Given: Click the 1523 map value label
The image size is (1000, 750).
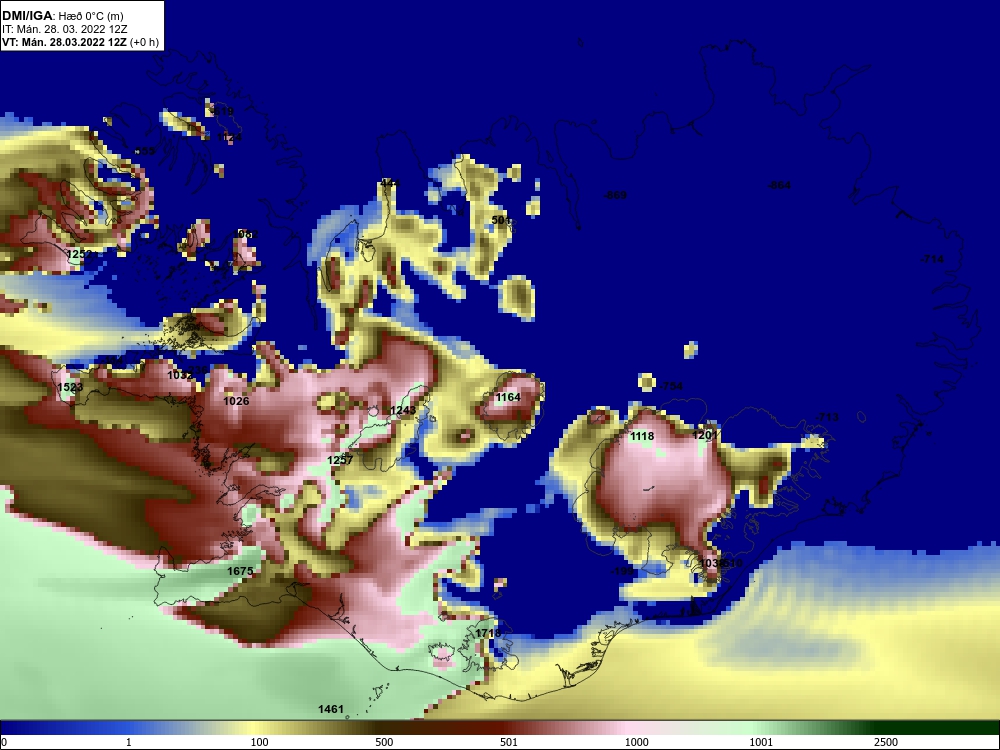Looking at the screenshot, I should click(x=70, y=387).
